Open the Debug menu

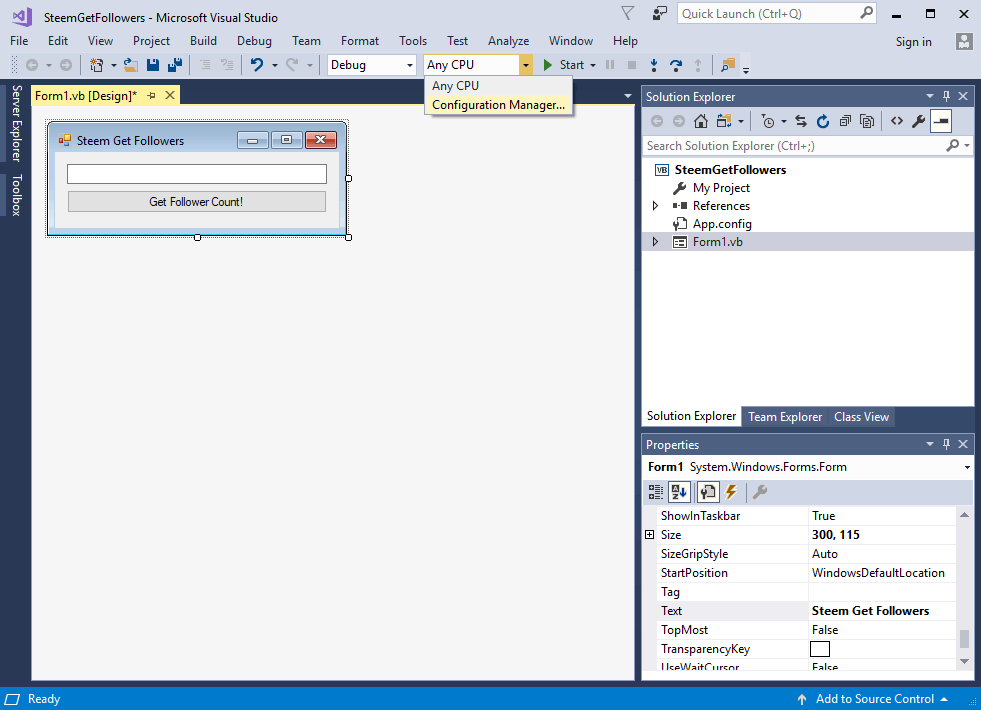[254, 41]
